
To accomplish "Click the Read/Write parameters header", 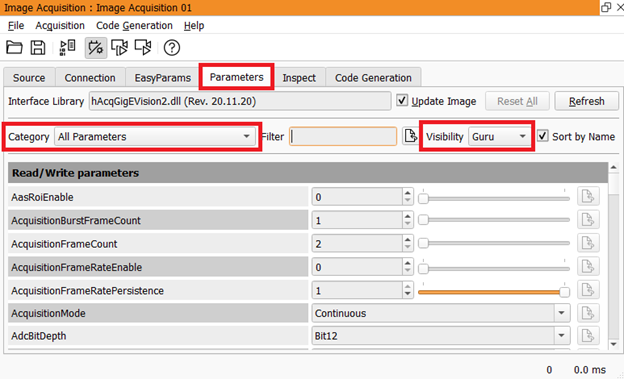I will [308, 173].
